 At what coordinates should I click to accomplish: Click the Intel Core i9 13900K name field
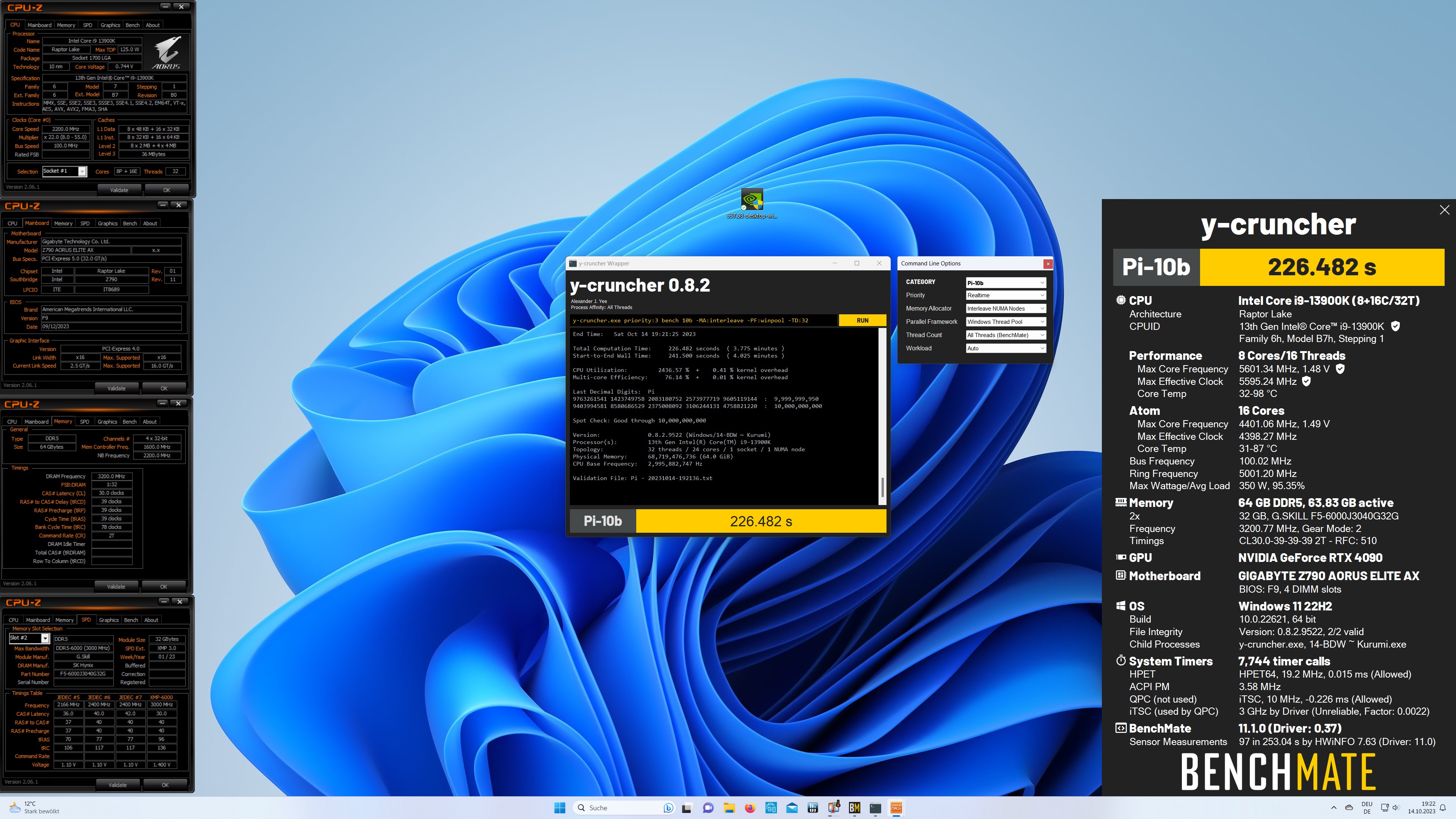point(92,41)
